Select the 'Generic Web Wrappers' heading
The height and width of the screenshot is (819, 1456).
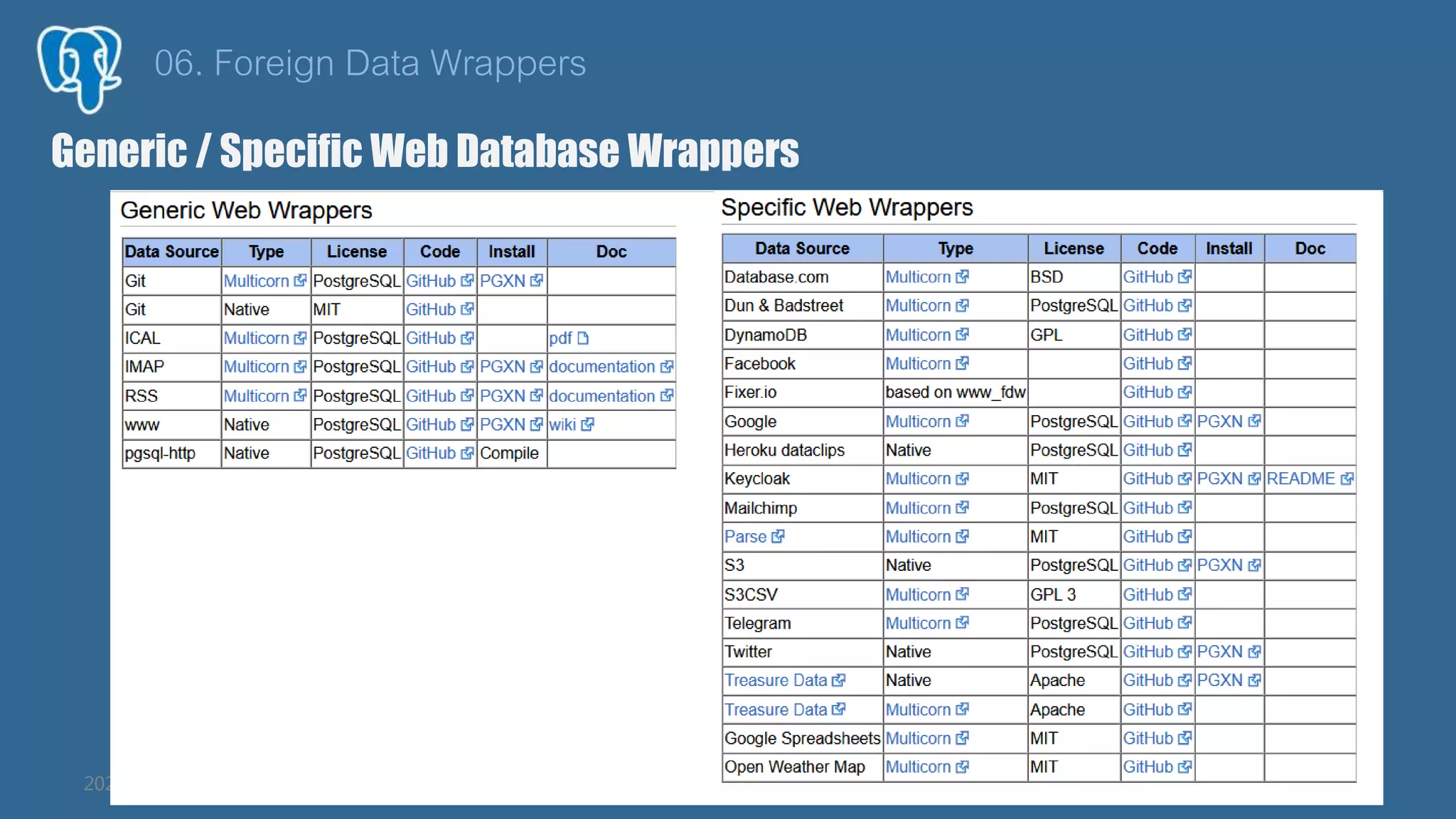click(x=246, y=210)
